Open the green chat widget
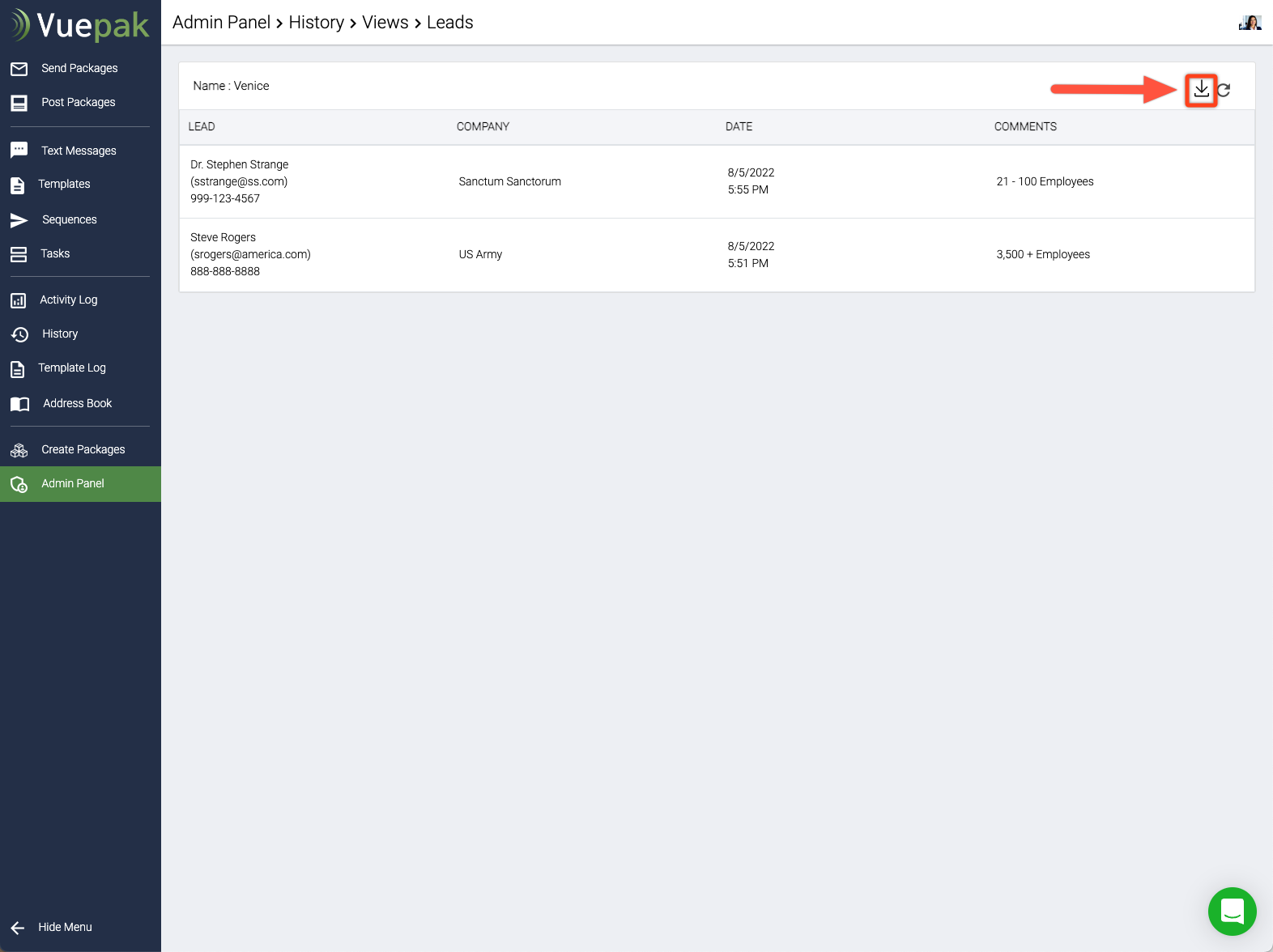Screen dimensions: 1273x952 coord(1232,911)
